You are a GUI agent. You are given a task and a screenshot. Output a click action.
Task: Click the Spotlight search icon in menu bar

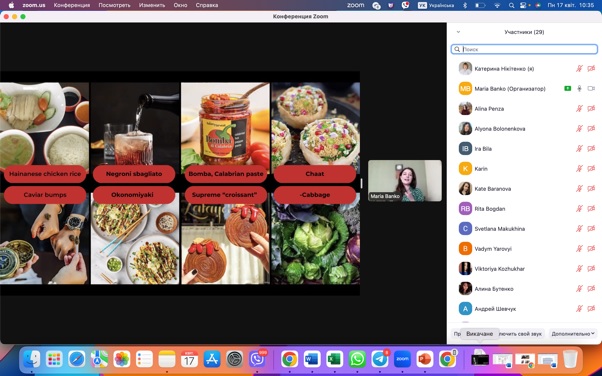coord(511,5)
